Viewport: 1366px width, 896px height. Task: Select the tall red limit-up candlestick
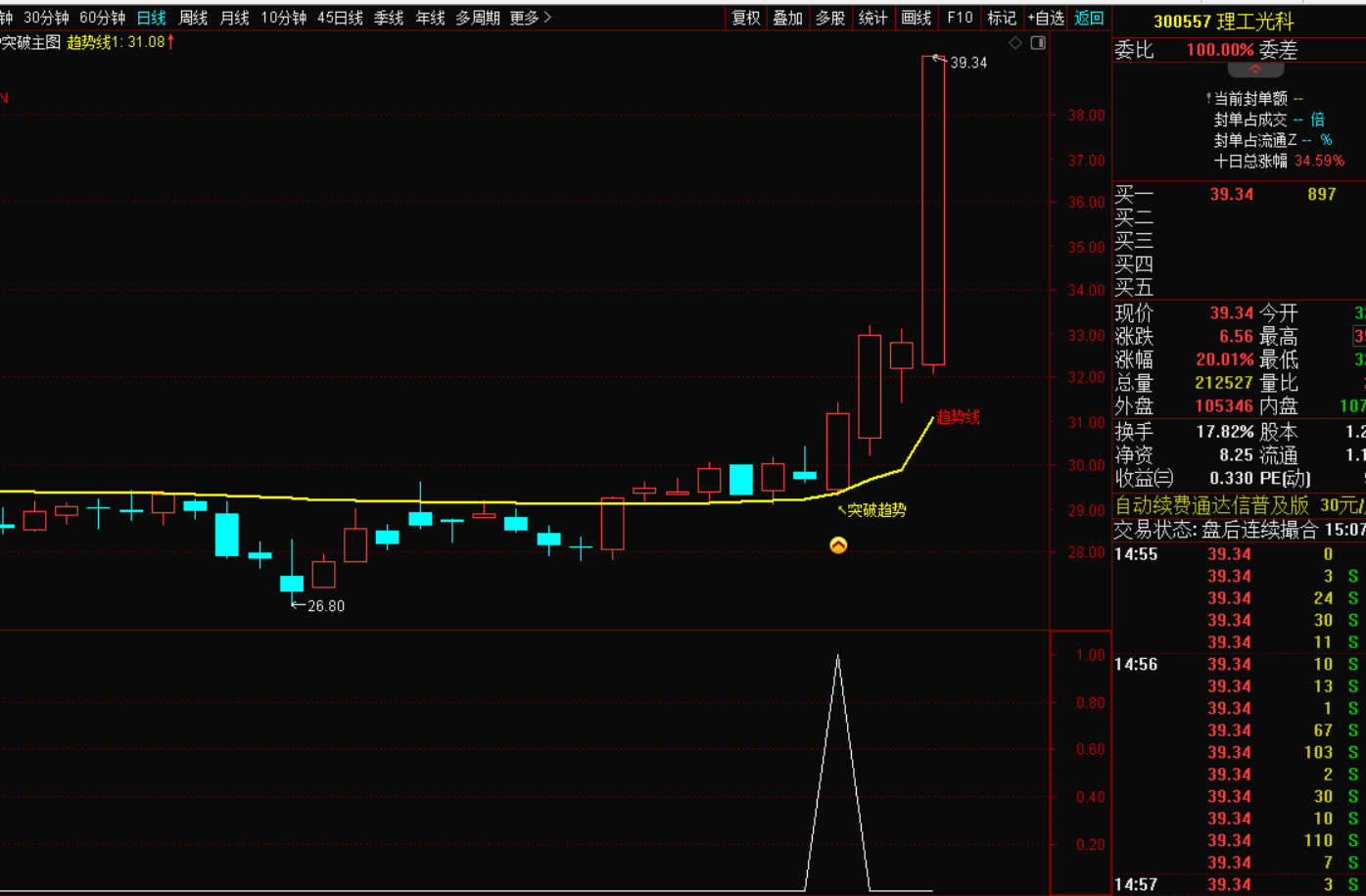(x=933, y=211)
